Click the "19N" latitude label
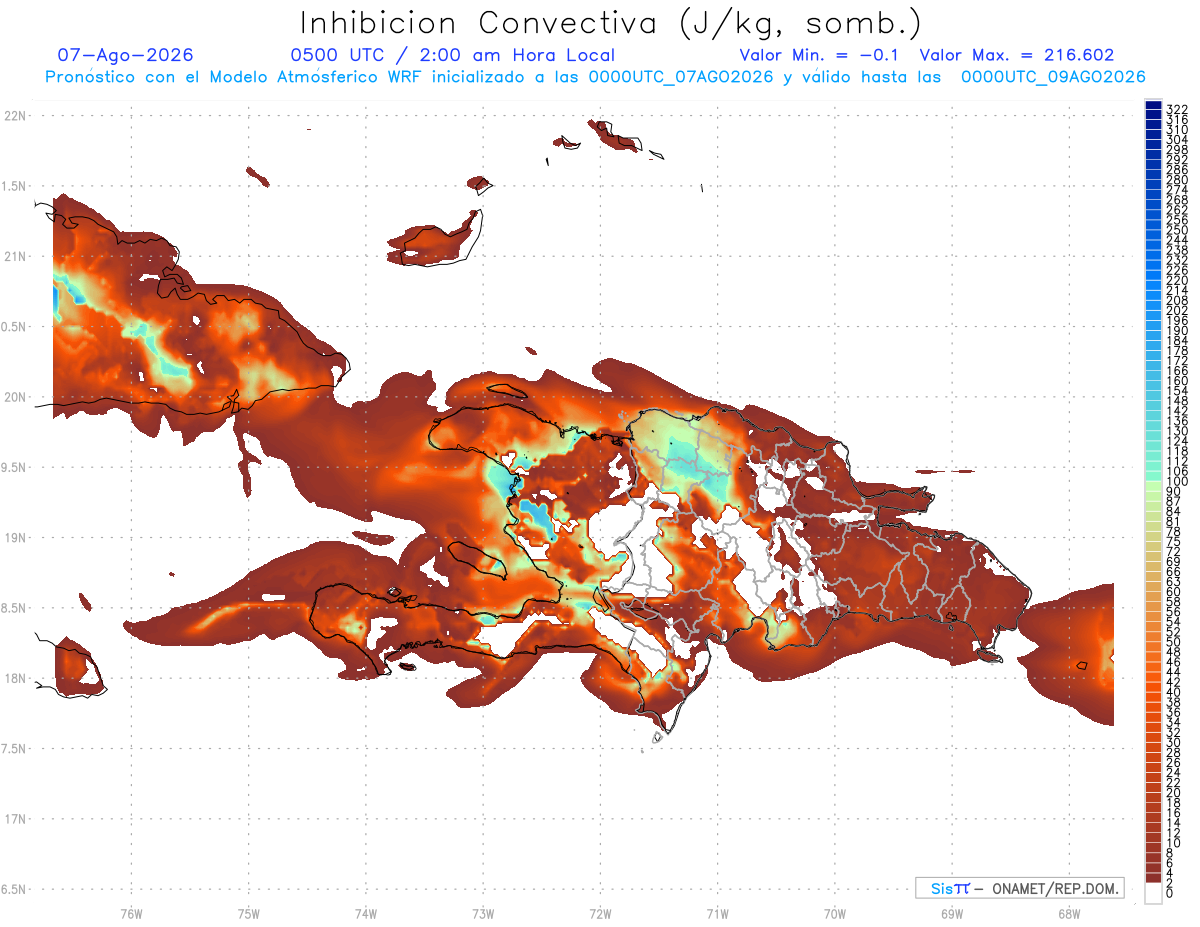Viewport: 1200px width, 927px height. [15, 538]
